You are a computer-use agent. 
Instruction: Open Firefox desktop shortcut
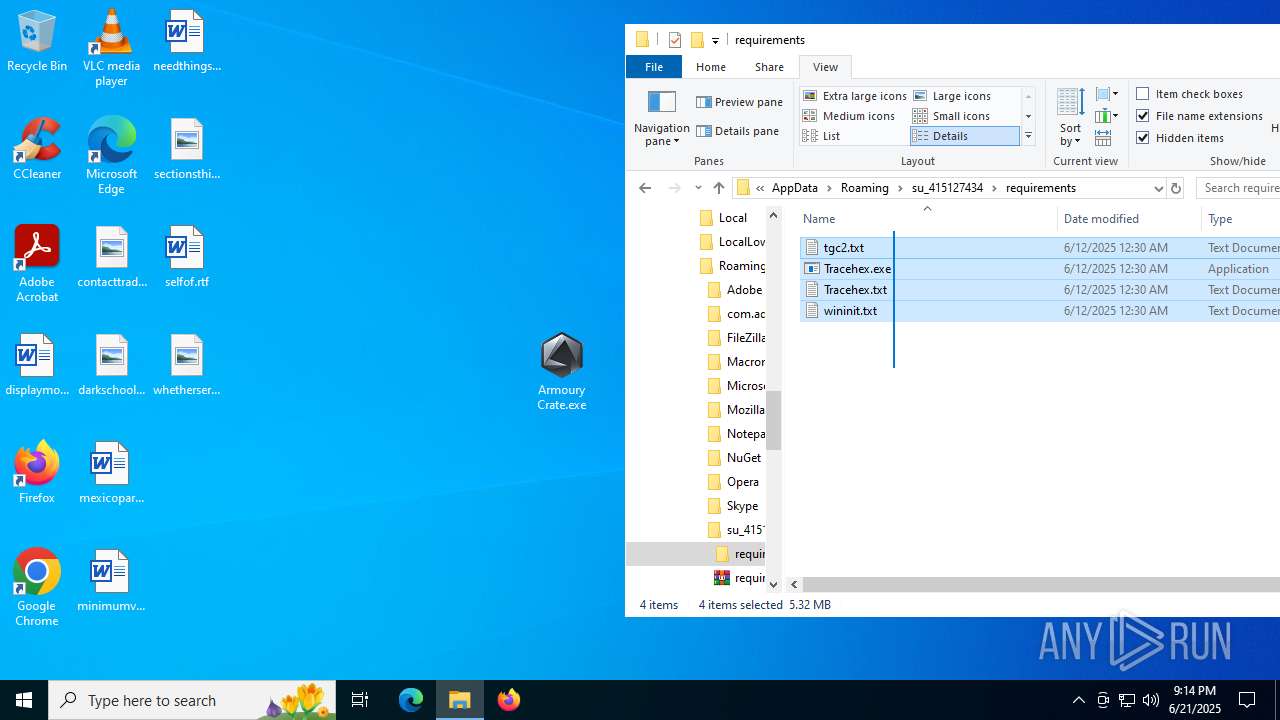37,473
